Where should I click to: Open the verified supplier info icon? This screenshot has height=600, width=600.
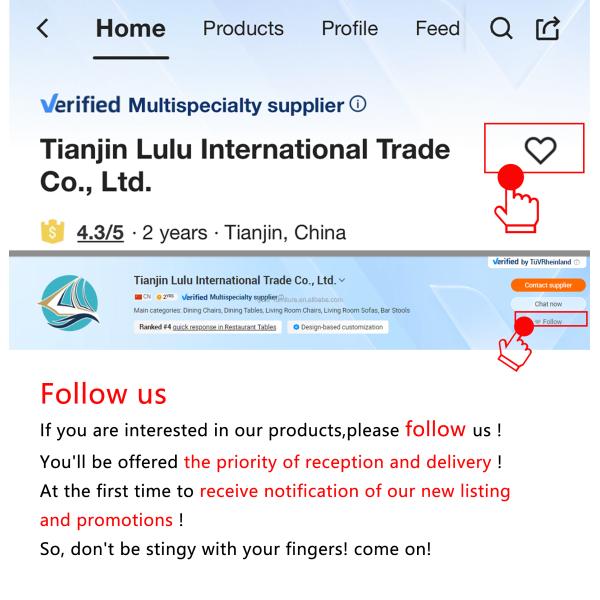358,104
